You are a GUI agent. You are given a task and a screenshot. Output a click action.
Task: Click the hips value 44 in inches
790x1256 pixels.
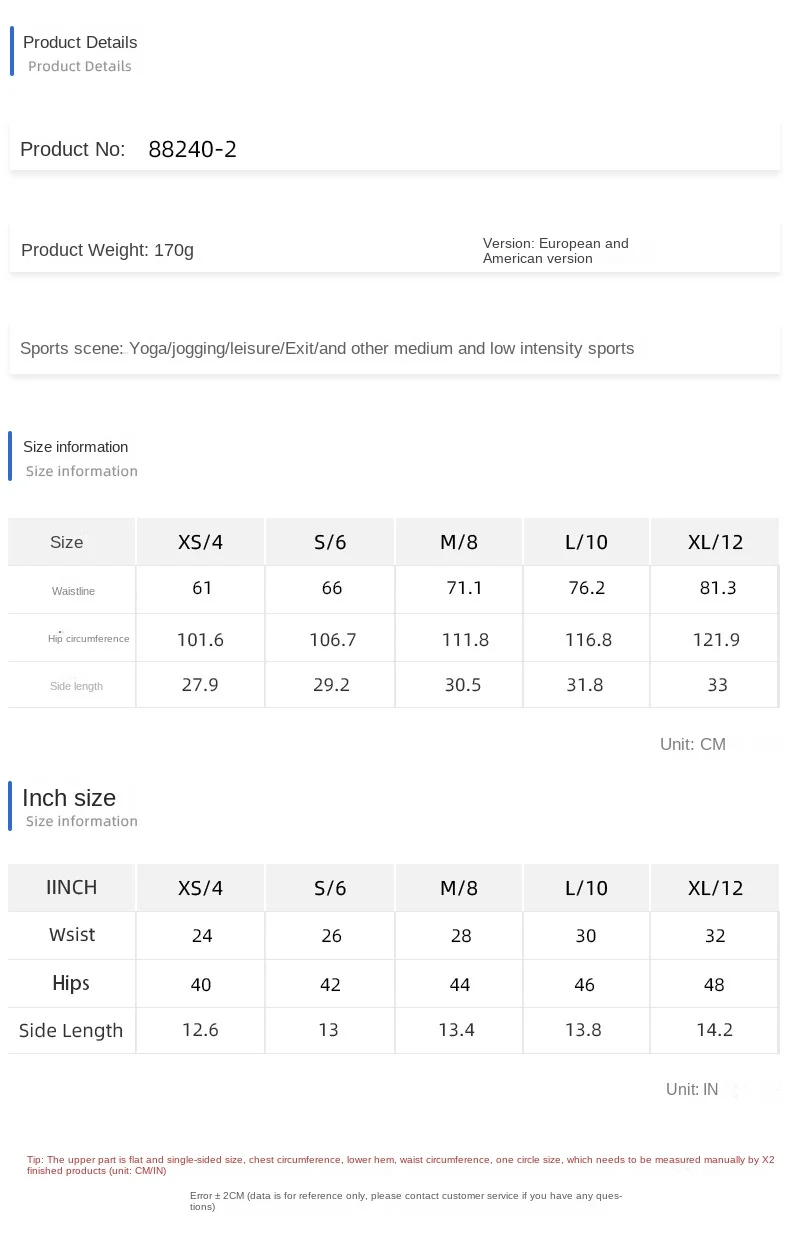coord(459,985)
